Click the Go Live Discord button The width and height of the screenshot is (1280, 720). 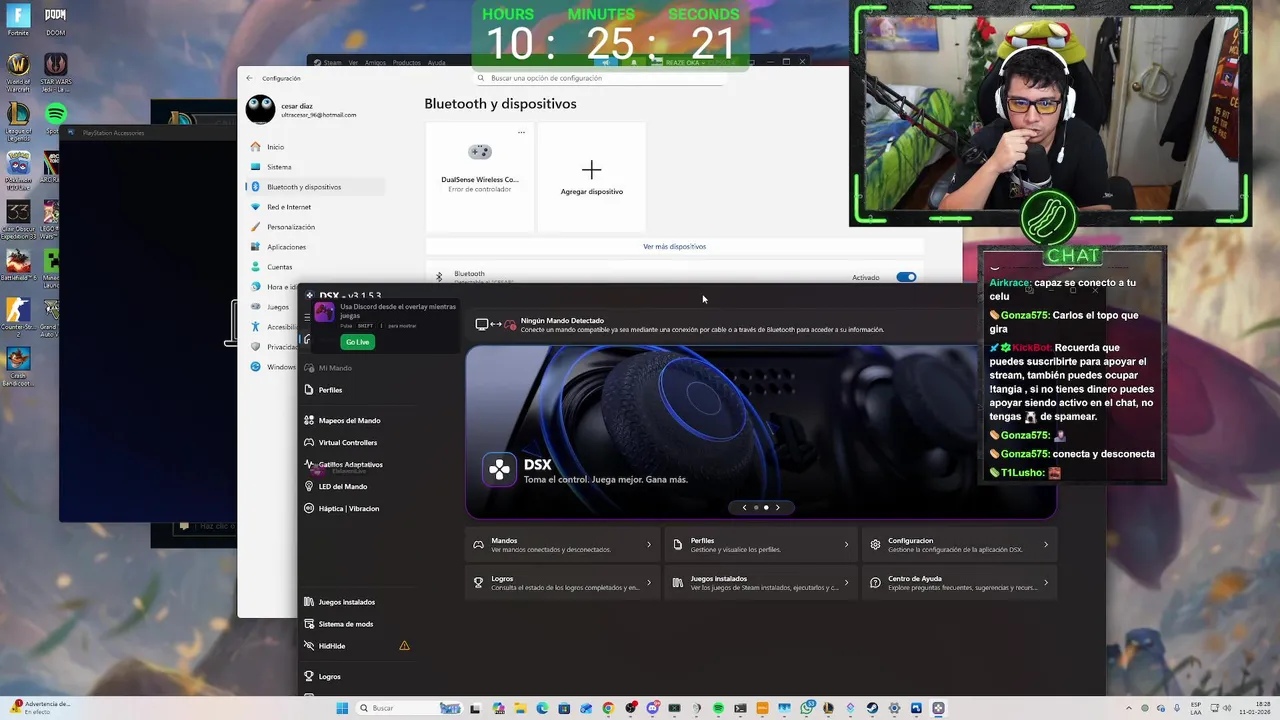pyautogui.click(x=357, y=342)
